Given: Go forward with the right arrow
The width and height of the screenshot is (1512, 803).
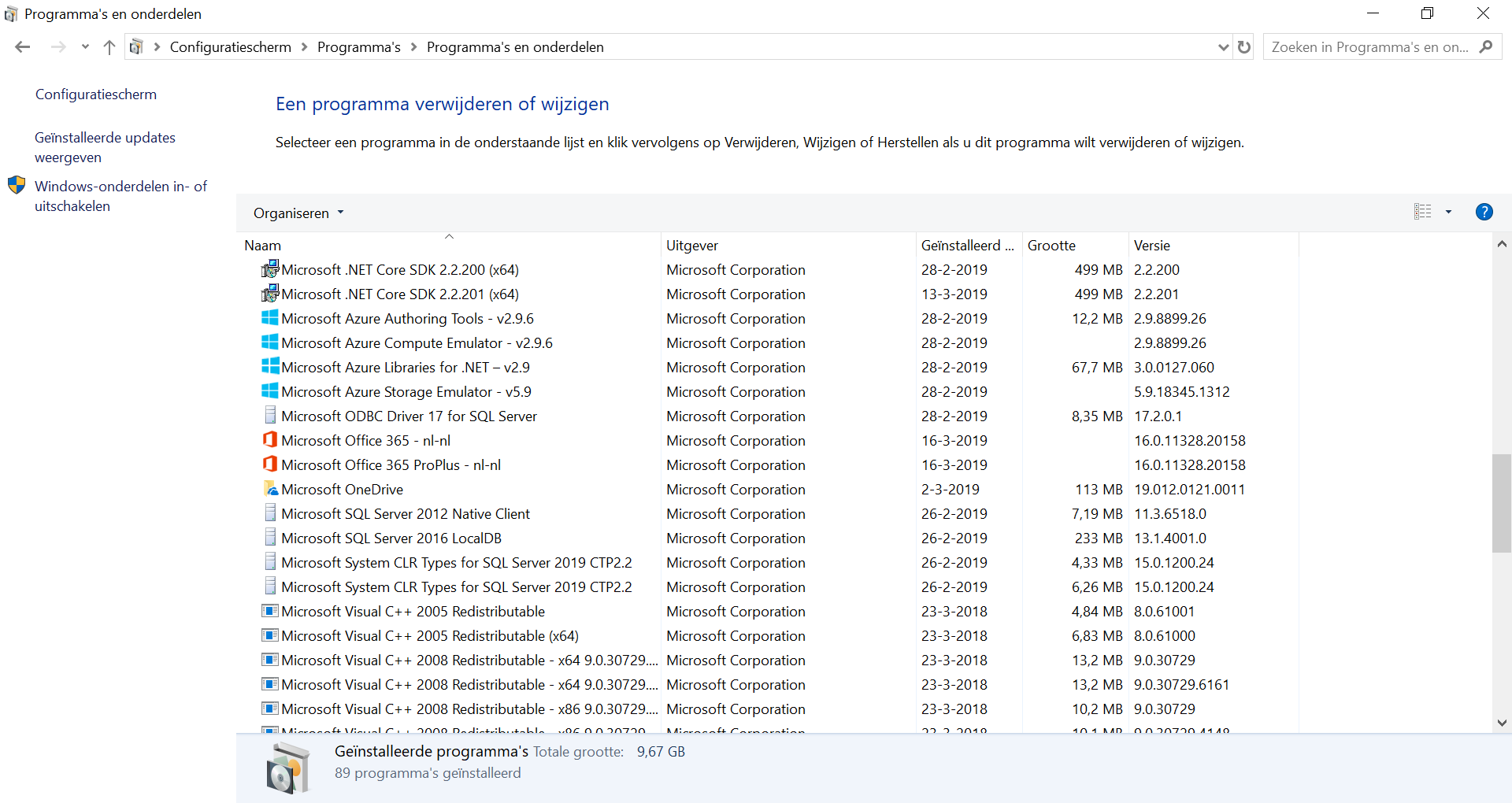Looking at the screenshot, I should [x=58, y=47].
